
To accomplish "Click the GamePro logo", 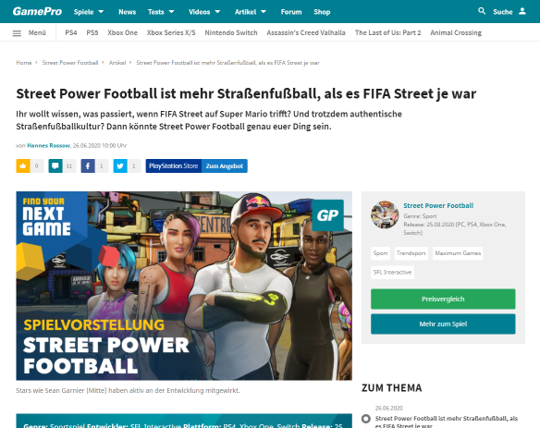I will click(x=37, y=11).
